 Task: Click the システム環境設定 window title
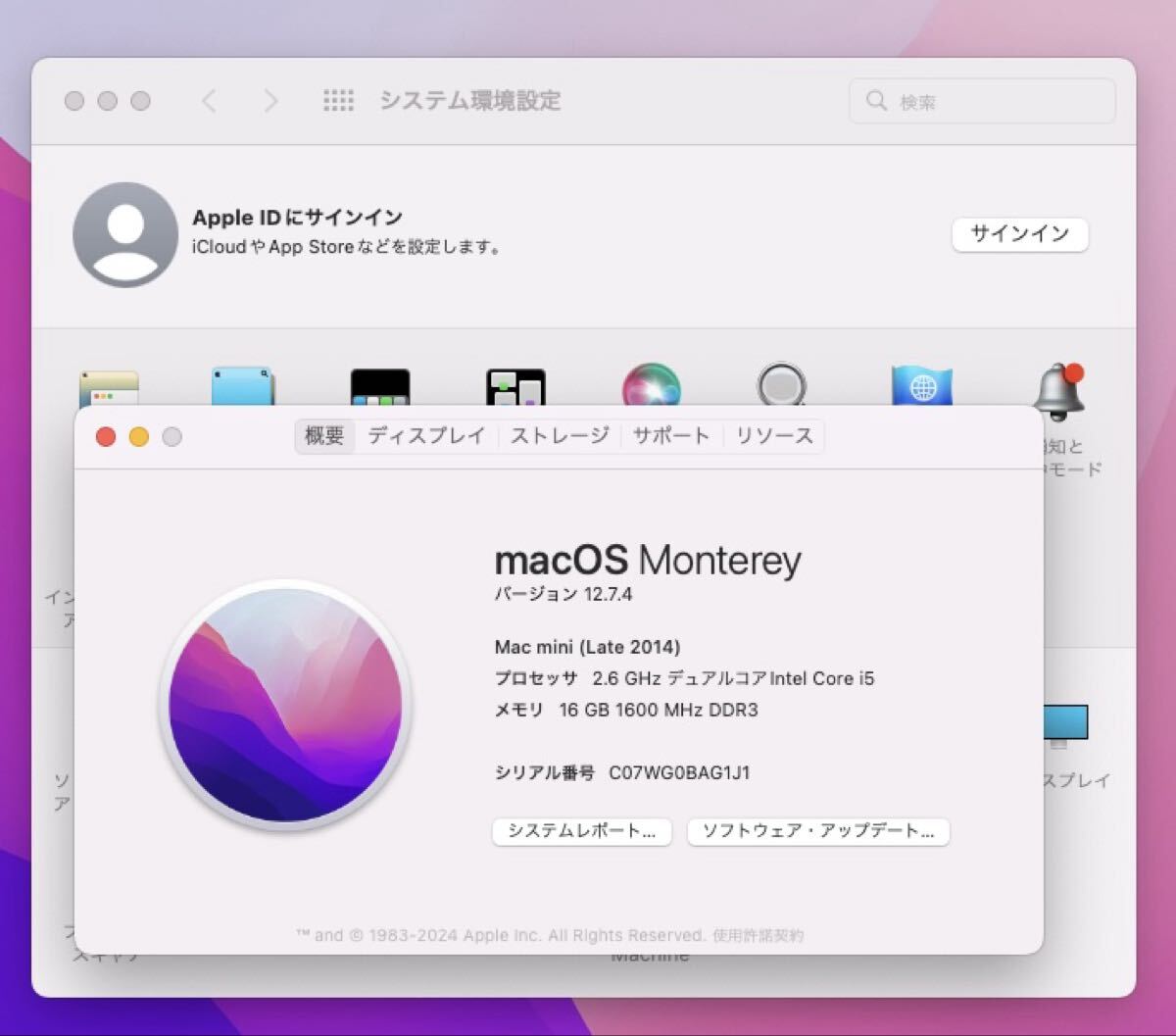click(470, 101)
